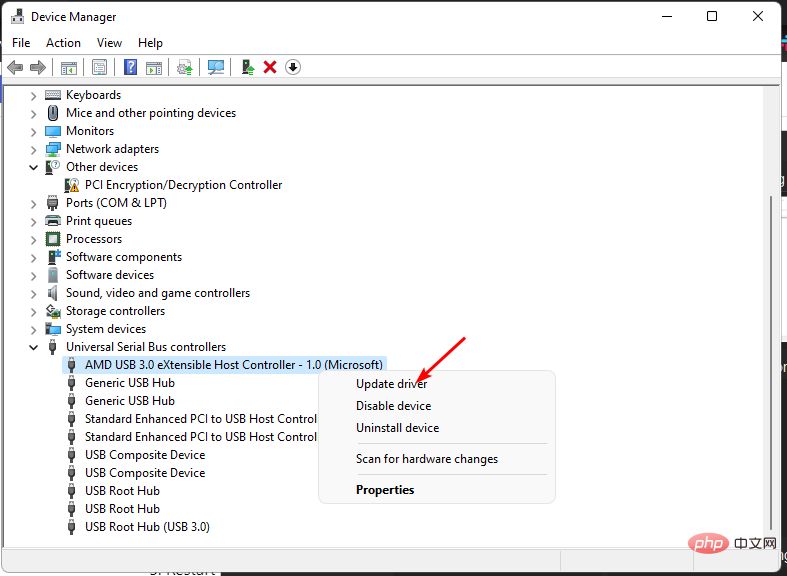Open the Action menu
Screen dimensions: 787x576
pos(63,43)
